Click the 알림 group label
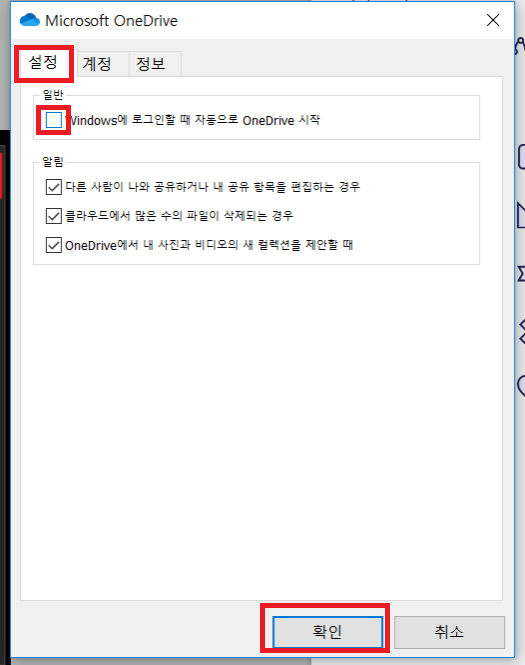The image size is (525, 665). (53, 162)
